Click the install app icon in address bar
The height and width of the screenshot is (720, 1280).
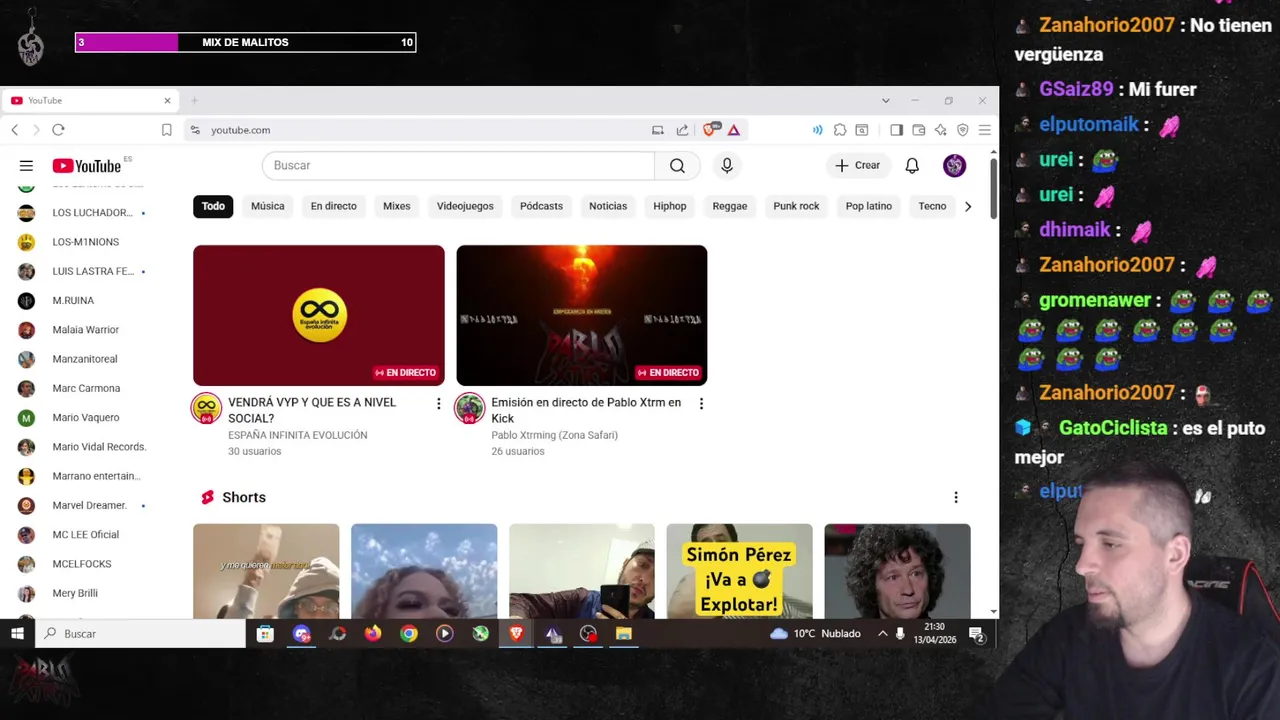tap(657, 130)
